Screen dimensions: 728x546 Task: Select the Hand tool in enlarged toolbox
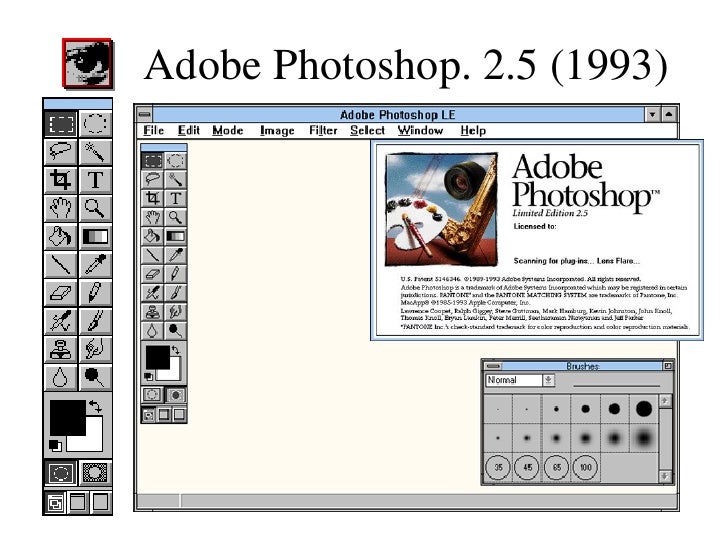click(61, 208)
